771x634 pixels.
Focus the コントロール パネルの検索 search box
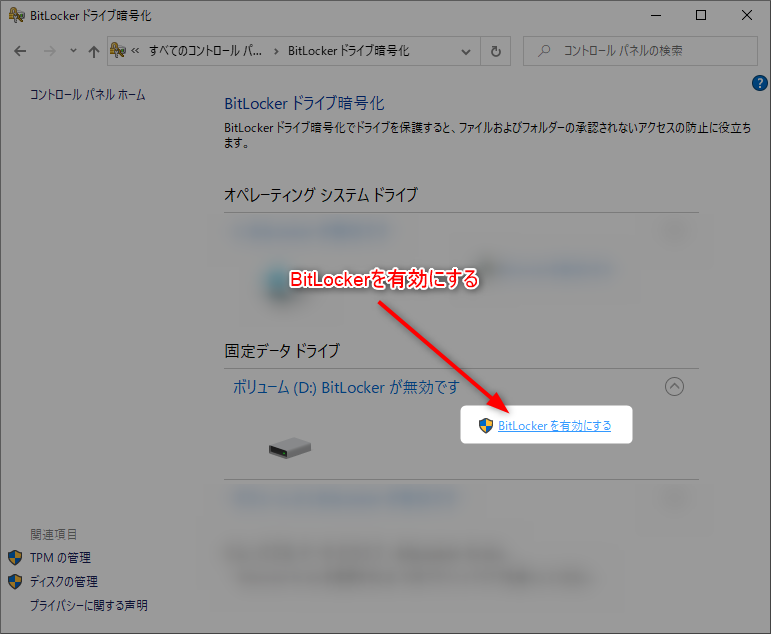(640, 51)
